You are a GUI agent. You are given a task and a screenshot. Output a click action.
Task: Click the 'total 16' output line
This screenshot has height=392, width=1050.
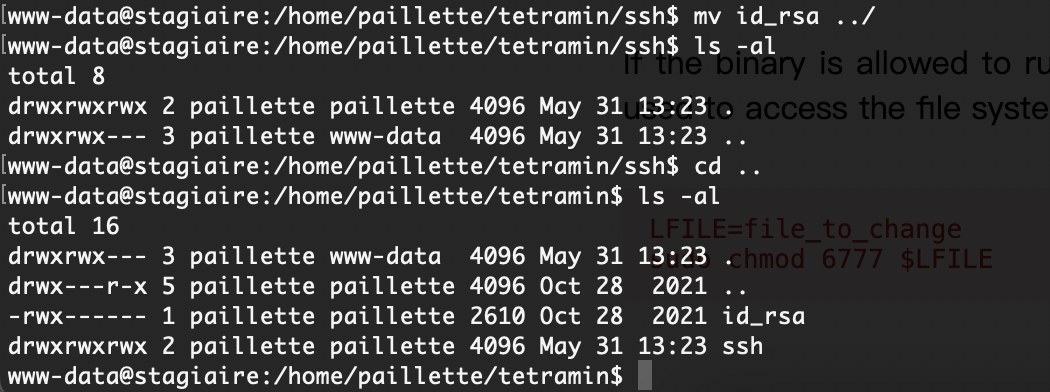coord(64,226)
